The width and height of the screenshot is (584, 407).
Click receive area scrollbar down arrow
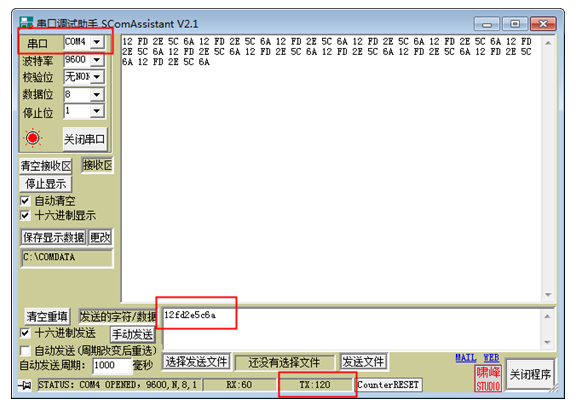pos(548,295)
